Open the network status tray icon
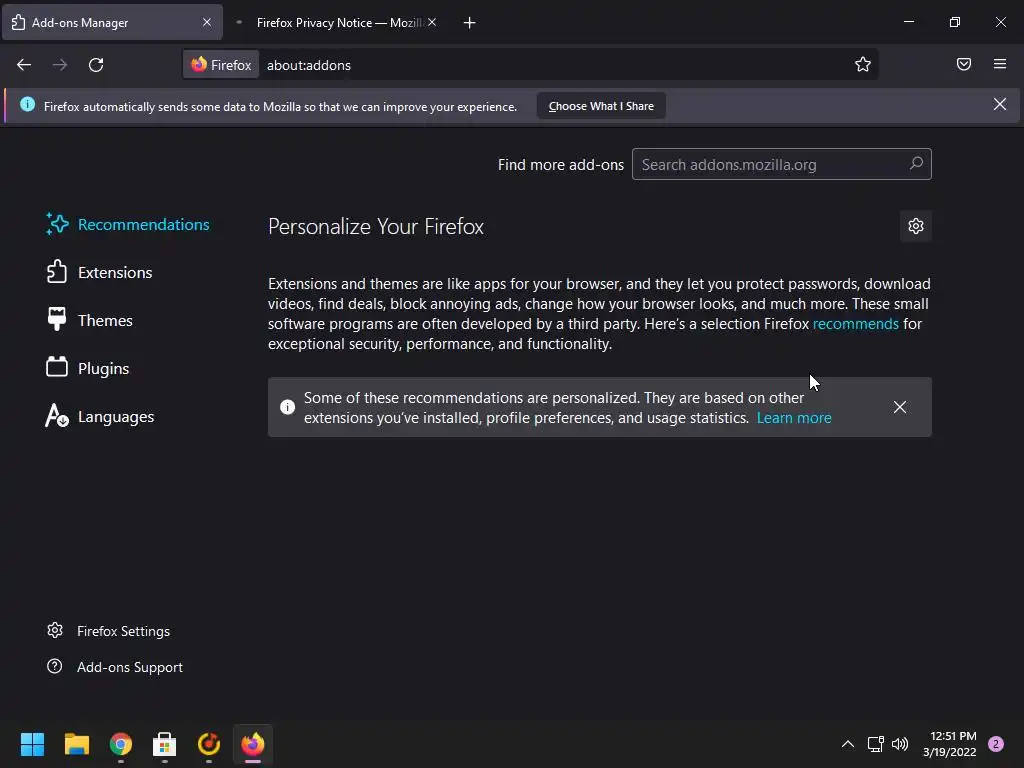This screenshot has height=768, width=1024. pyautogui.click(x=875, y=744)
